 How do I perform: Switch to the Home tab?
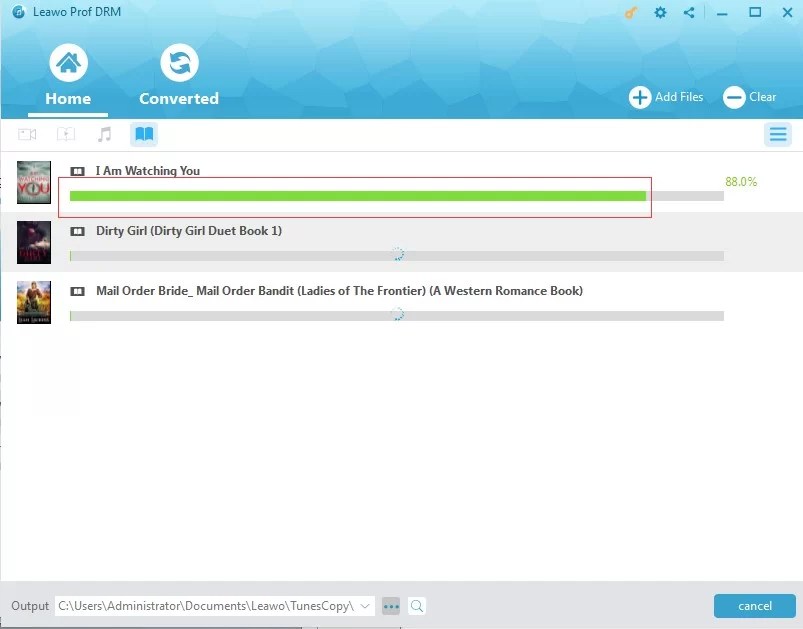[x=67, y=72]
